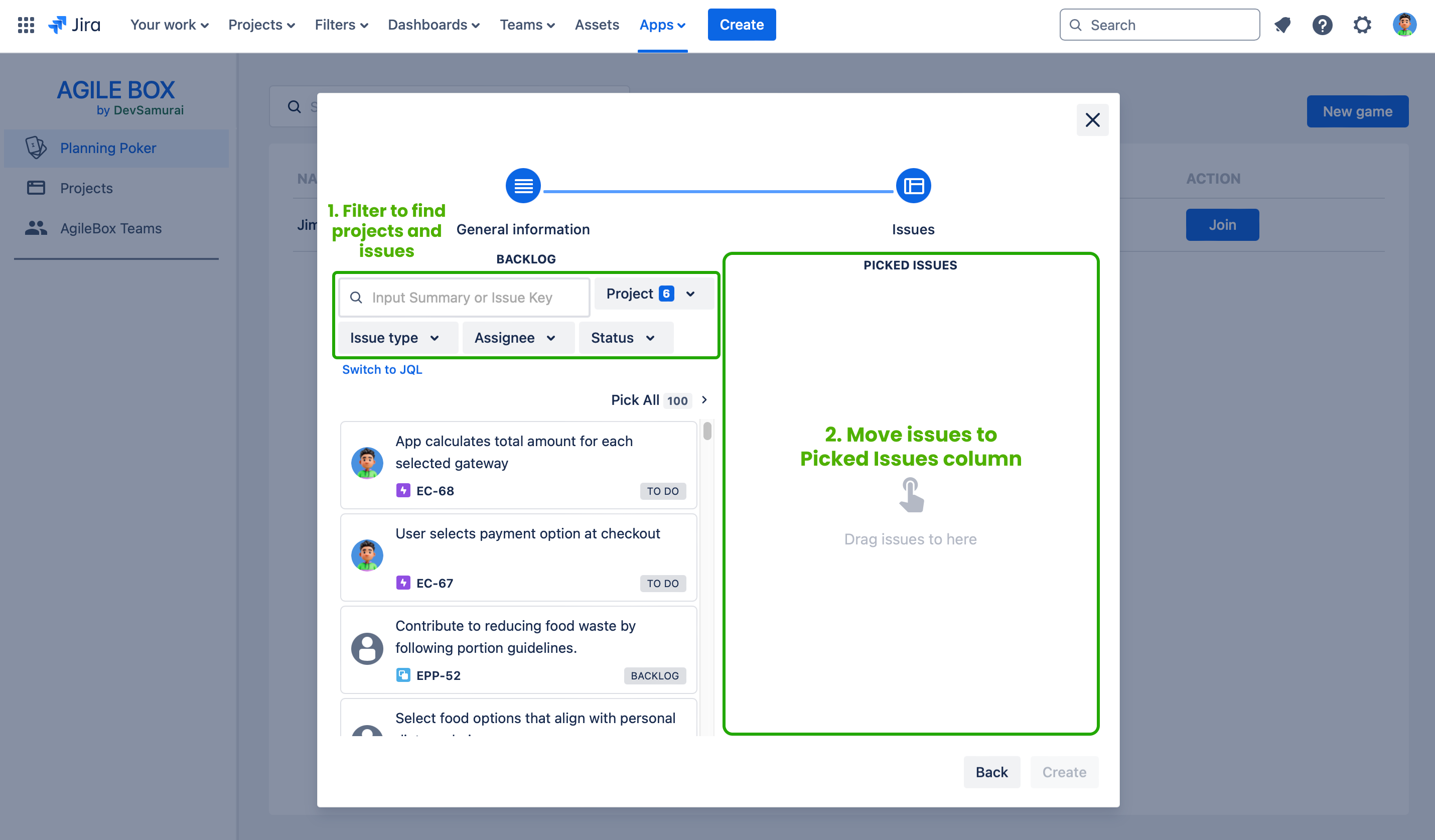Click the search magnifier in backlog filter
Image resolution: width=1435 pixels, height=840 pixels.
click(356, 297)
